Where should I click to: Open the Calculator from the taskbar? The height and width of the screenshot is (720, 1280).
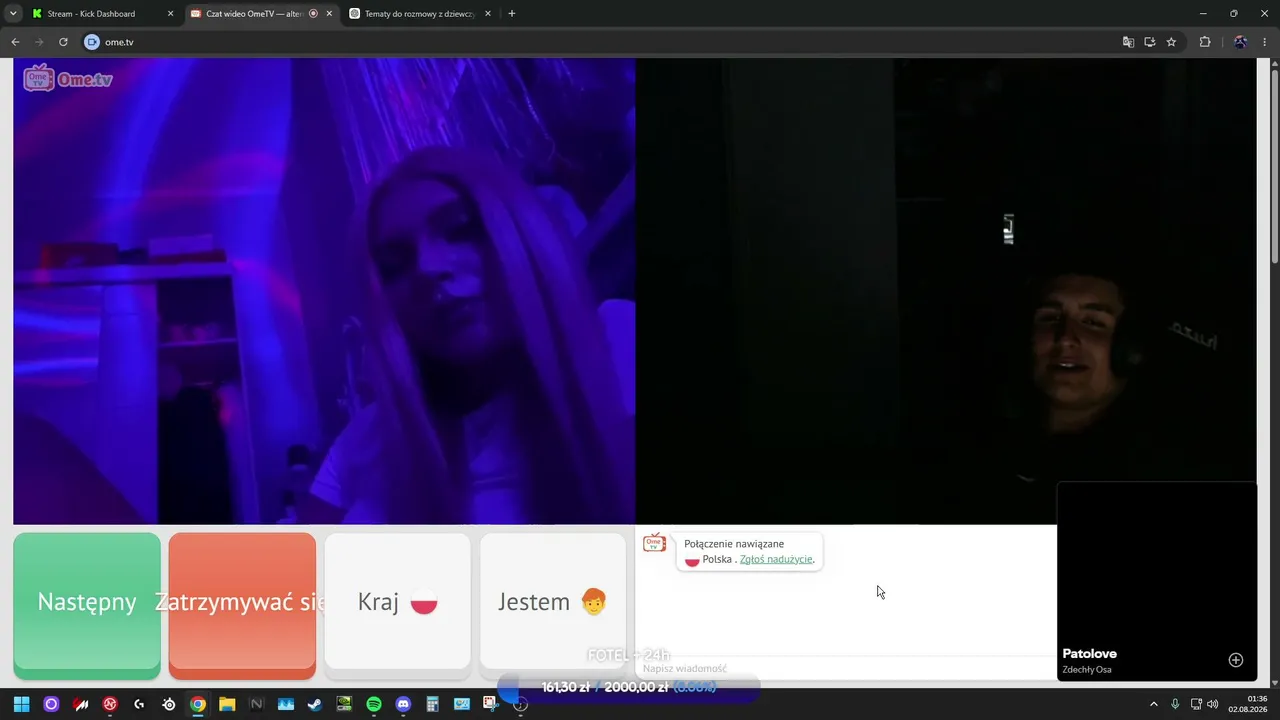(x=432, y=704)
